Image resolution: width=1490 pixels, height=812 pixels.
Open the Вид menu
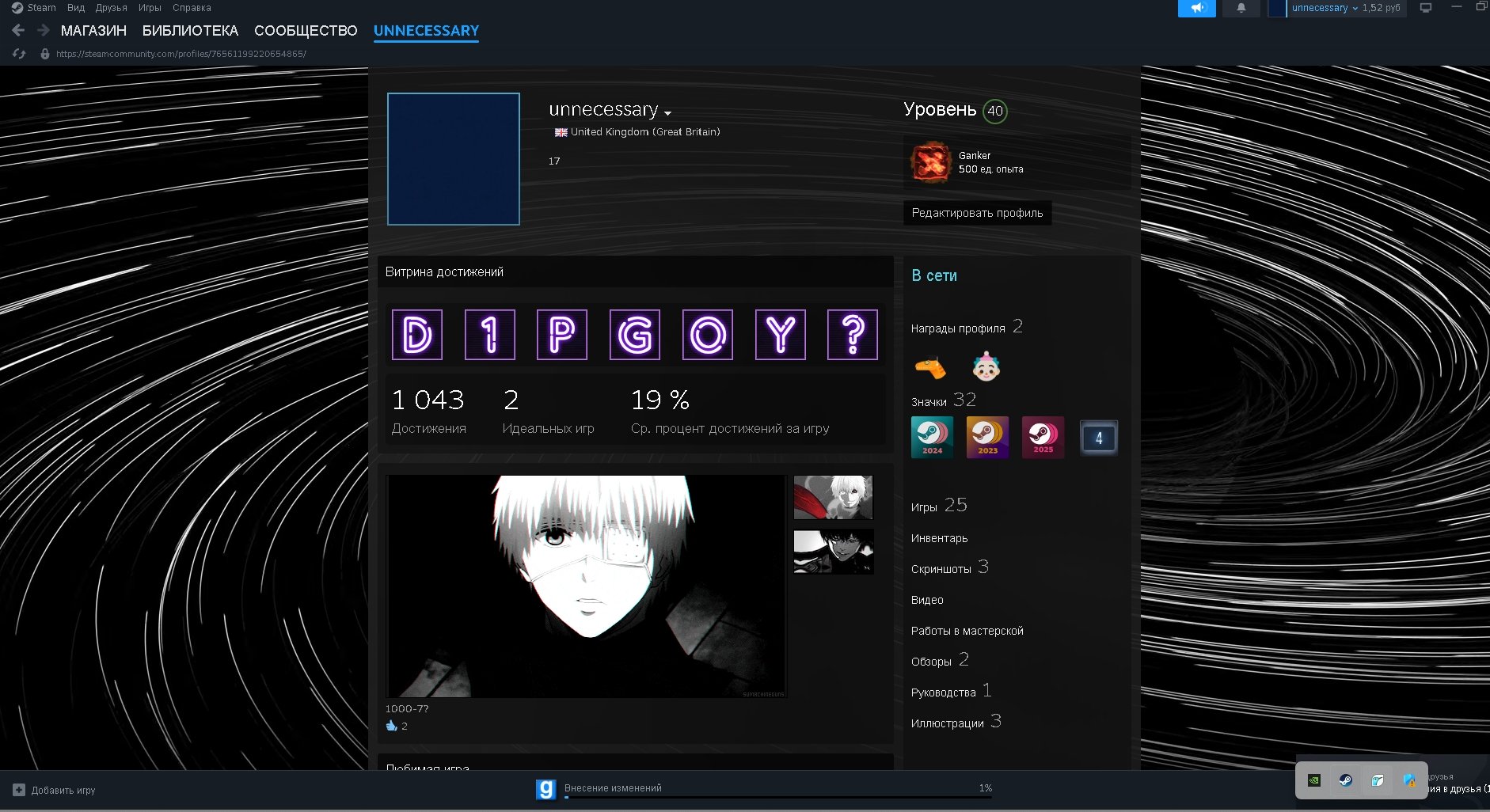tap(76, 8)
